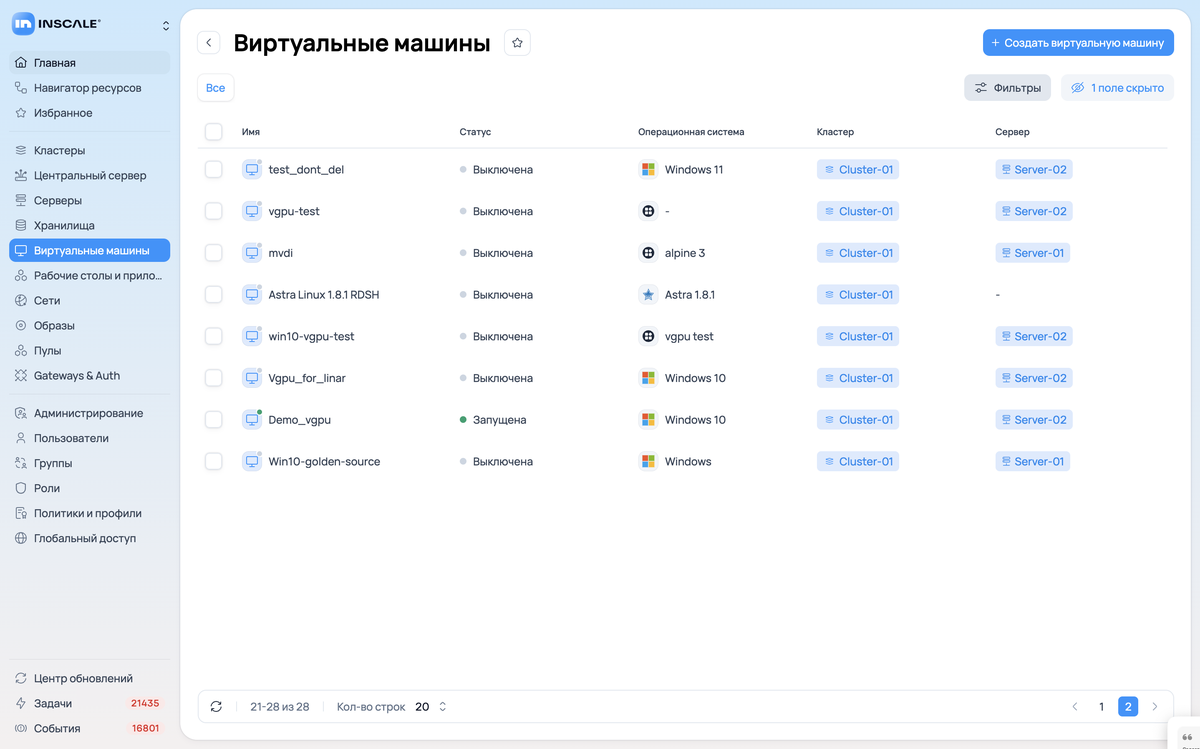
Task: Select page 2 in pagination
Action: point(1128,707)
